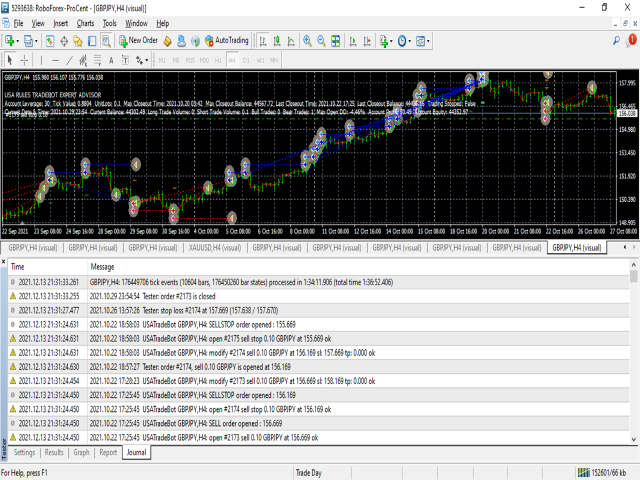Toggle the AutoTrading button
Image resolution: width=640 pixels, height=480 pixels.
[227, 40]
